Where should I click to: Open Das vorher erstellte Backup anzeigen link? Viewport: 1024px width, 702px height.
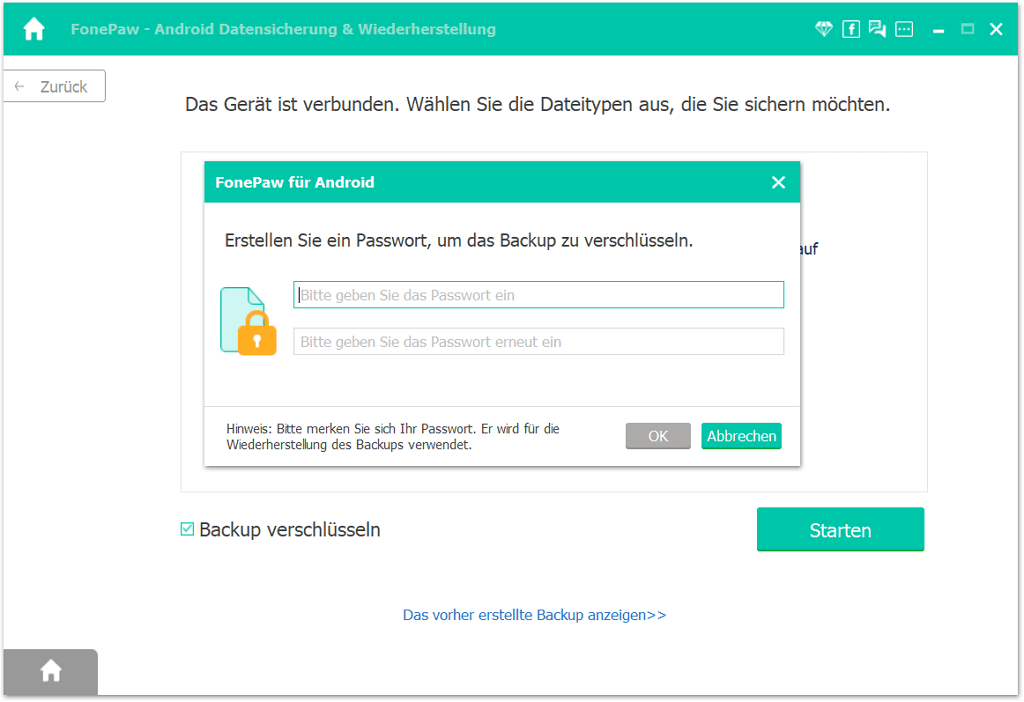click(534, 615)
